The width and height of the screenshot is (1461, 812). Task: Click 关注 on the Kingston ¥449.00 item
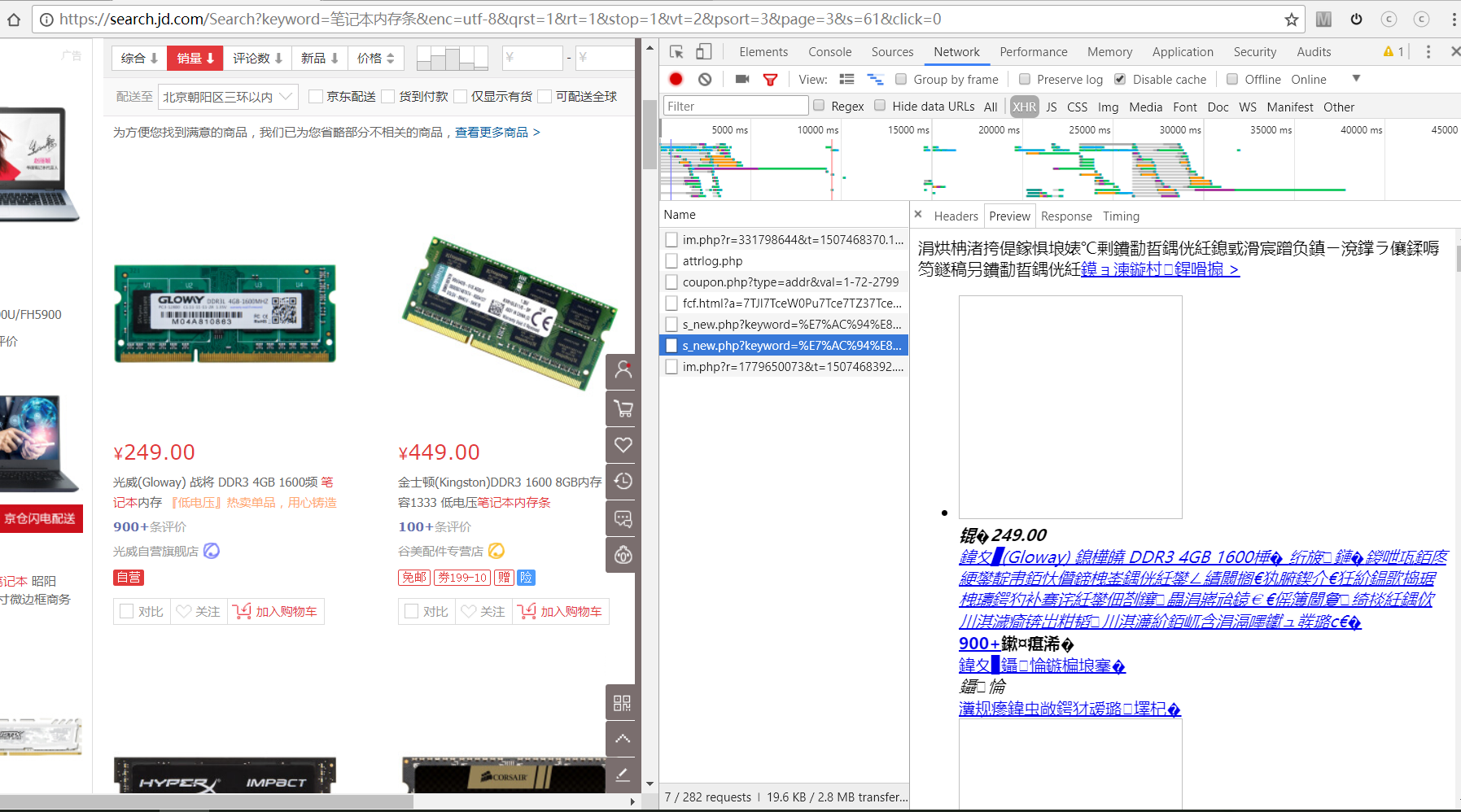483,611
